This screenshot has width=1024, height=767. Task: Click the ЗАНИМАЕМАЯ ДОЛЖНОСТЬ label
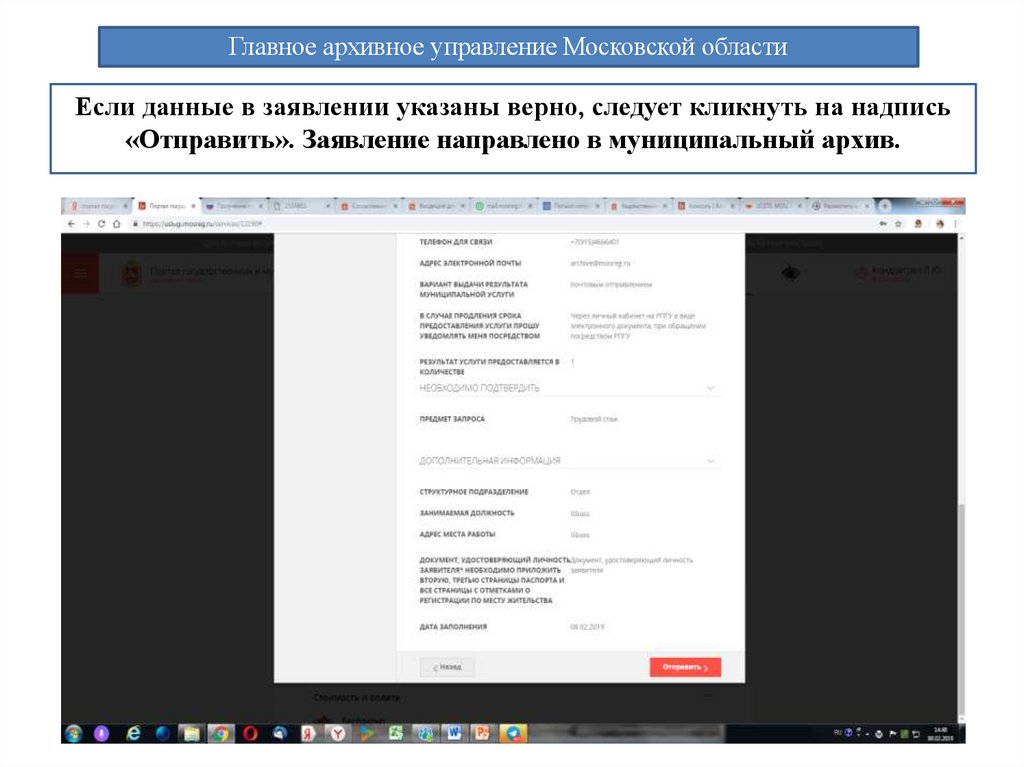coord(467,514)
